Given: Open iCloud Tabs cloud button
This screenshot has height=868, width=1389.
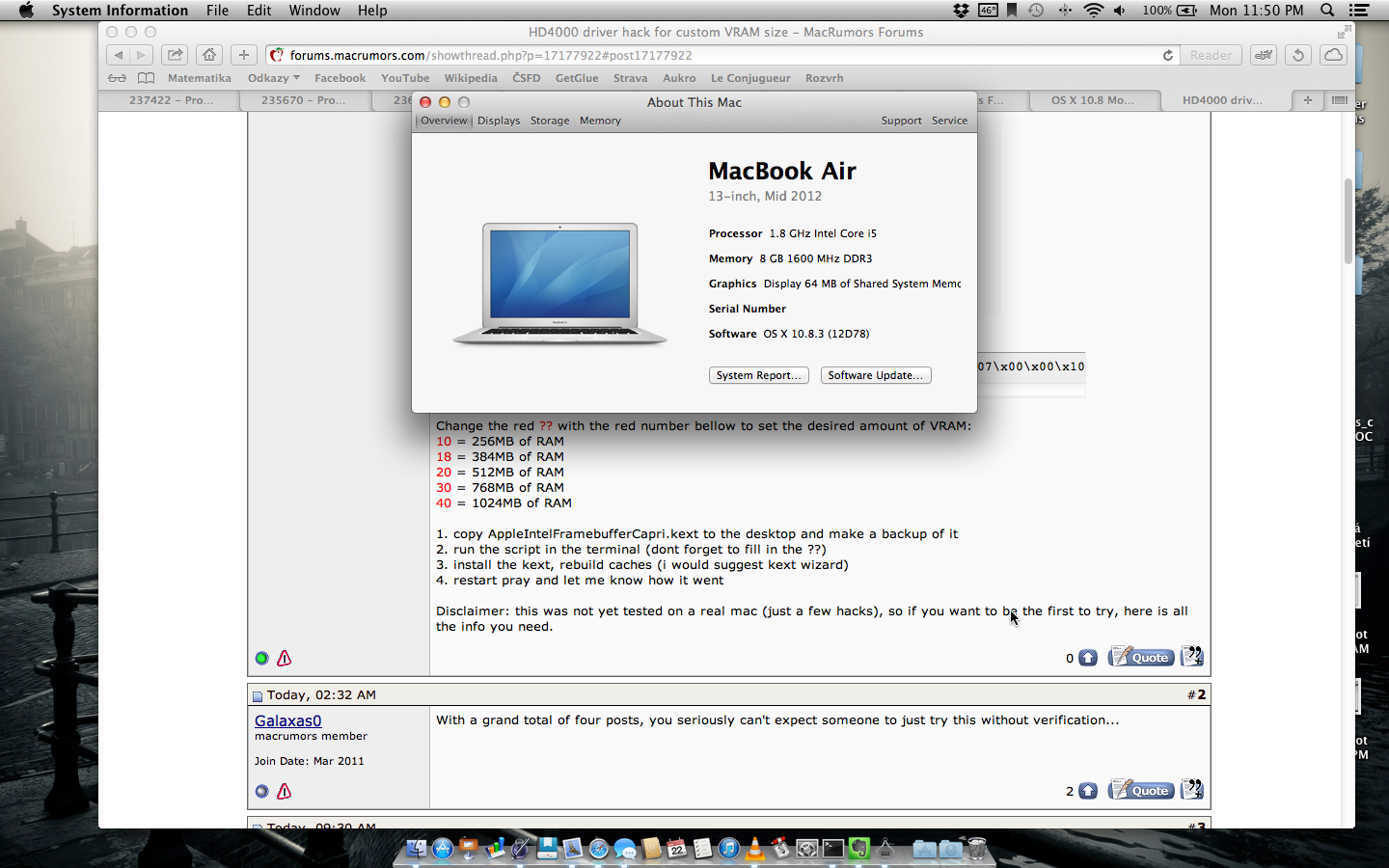Looking at the screenshot, I should click(1333, 55).
